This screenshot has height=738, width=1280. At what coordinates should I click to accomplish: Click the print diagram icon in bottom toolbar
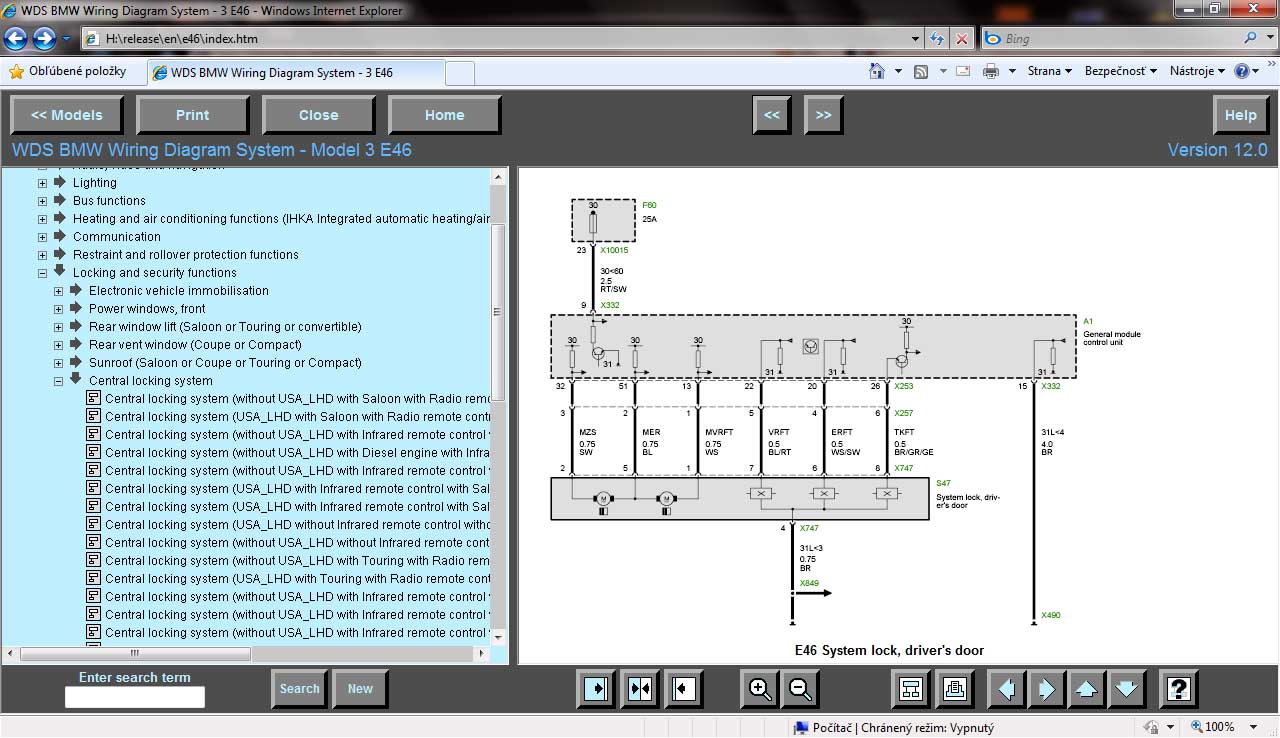[x=954, y=689]
